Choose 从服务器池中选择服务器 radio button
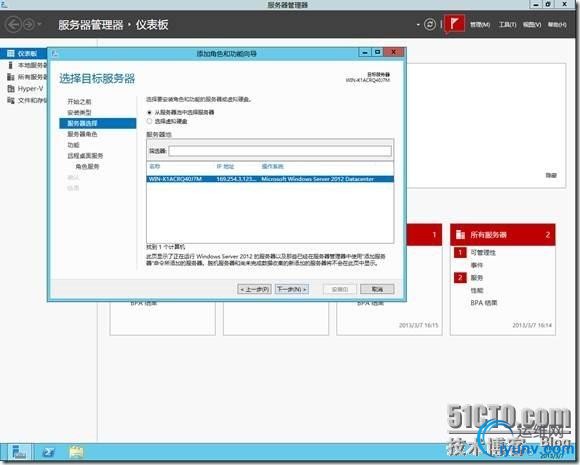 (x=149, y=112)
